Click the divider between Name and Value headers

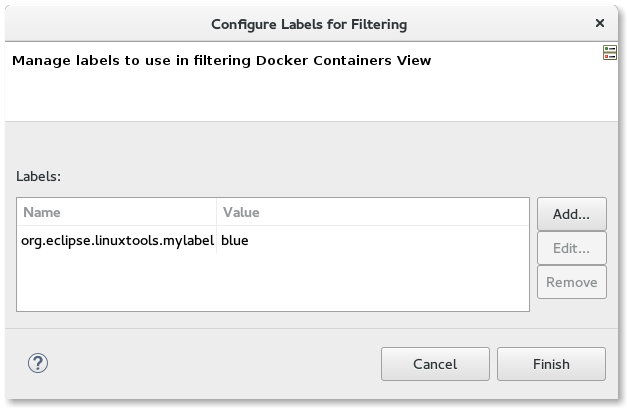pyautogui.click(x=216, y=212)
